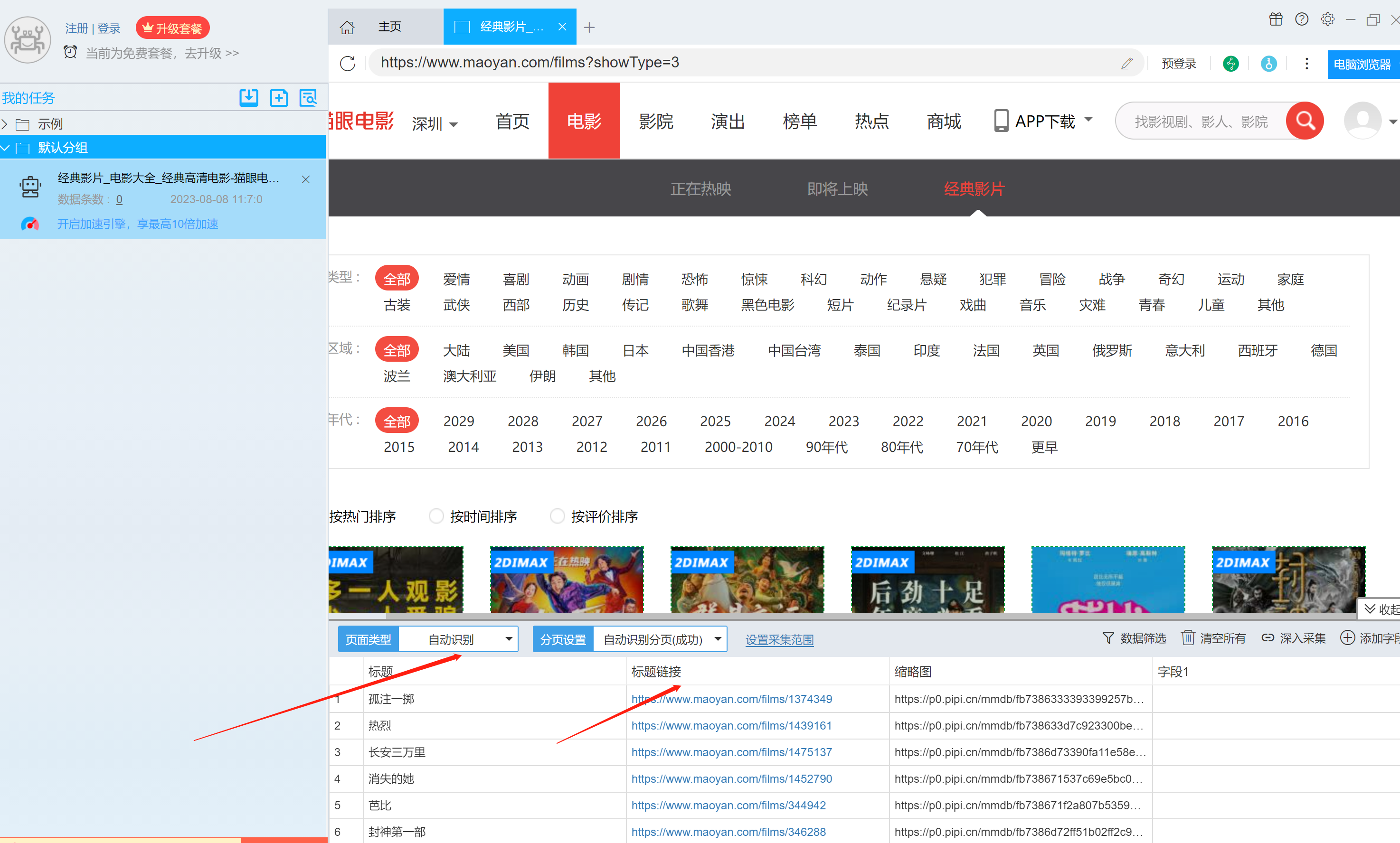Click the red magnifier search button

[x=1305, y=121]
